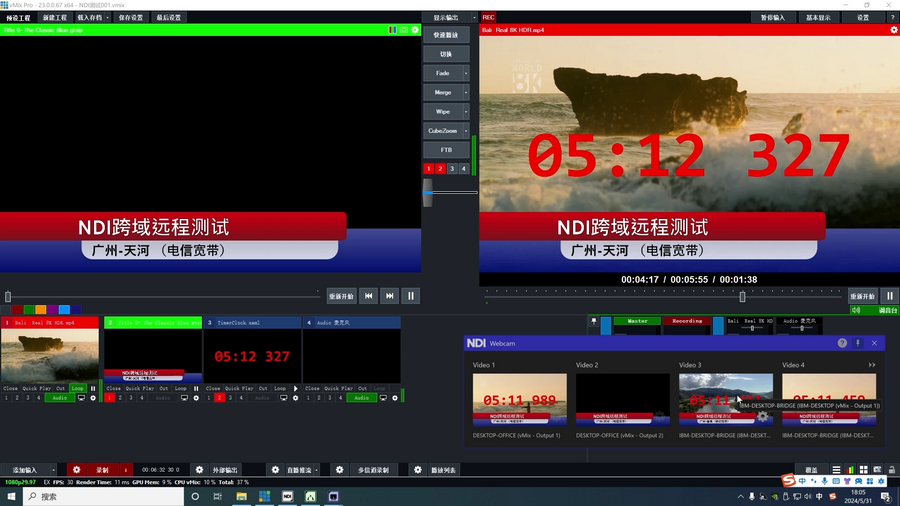Click the FTB button
The width and height of the screenshot is (900, 506).
(446, 150)
